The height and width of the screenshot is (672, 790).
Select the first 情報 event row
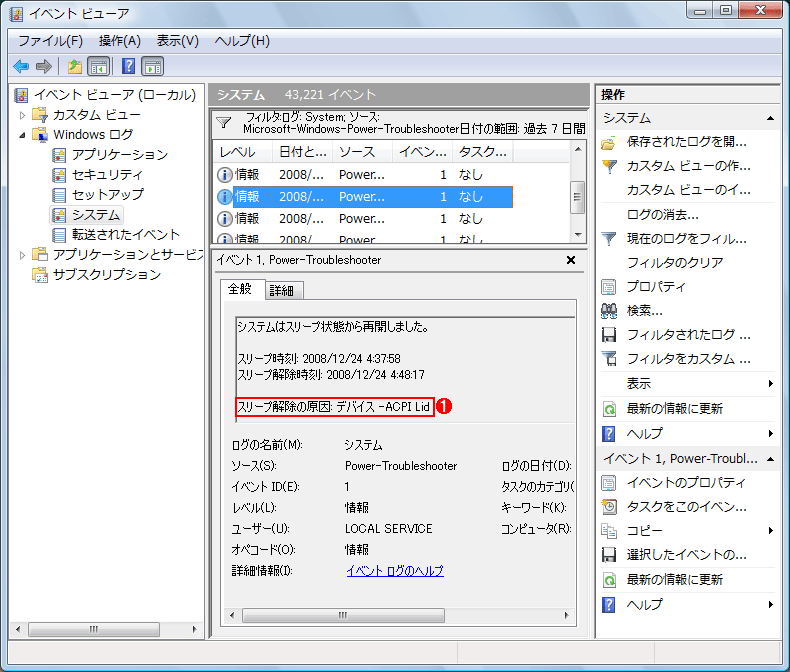click(364, 175)
